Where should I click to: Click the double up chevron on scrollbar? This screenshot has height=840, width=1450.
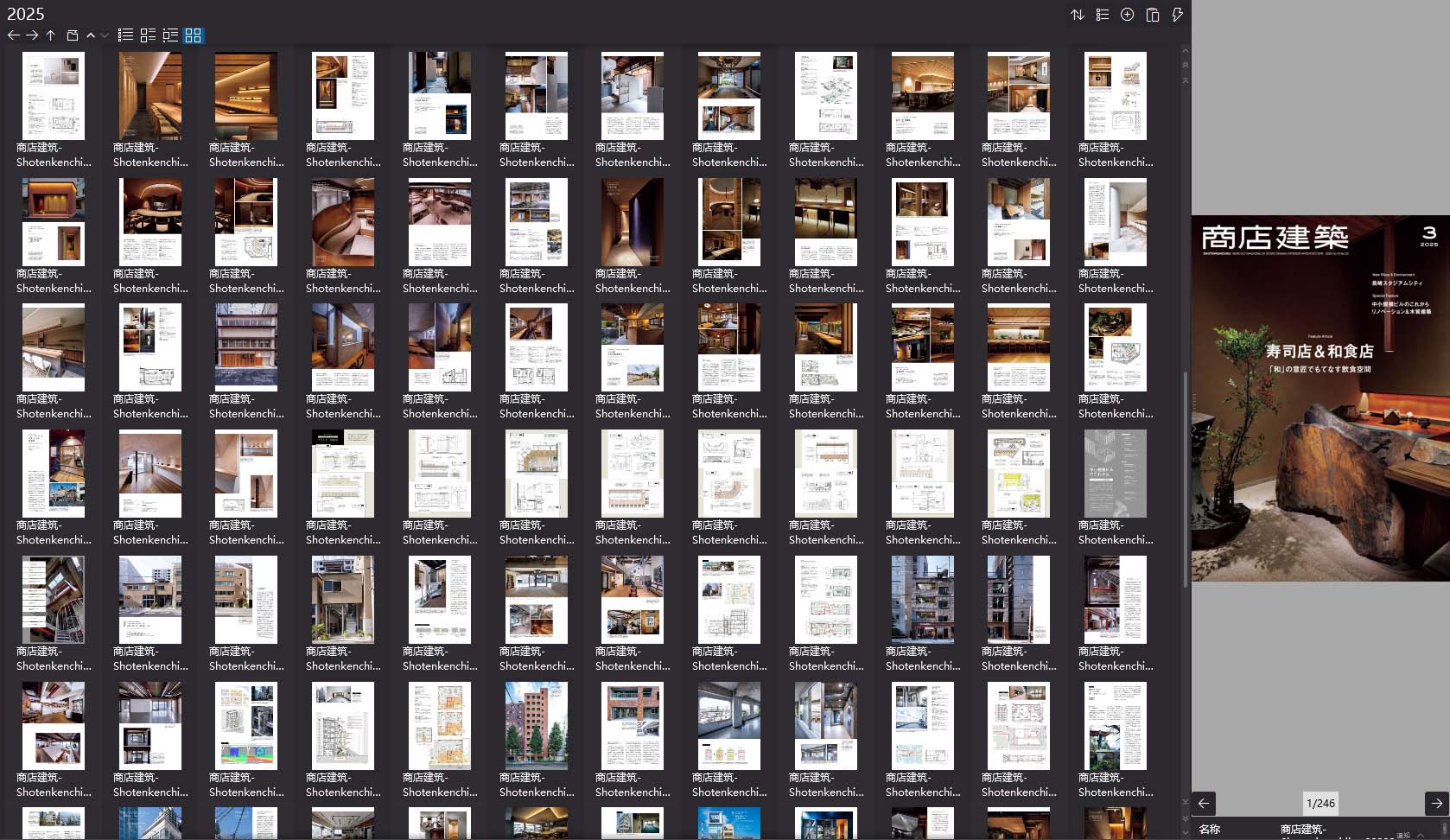coord(1186,65)
